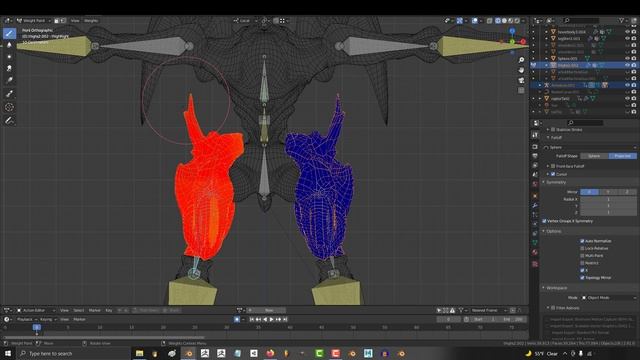Viewport: 640px width, 360px height.
Task: Click the Windows search box
Action: [73, 353]
